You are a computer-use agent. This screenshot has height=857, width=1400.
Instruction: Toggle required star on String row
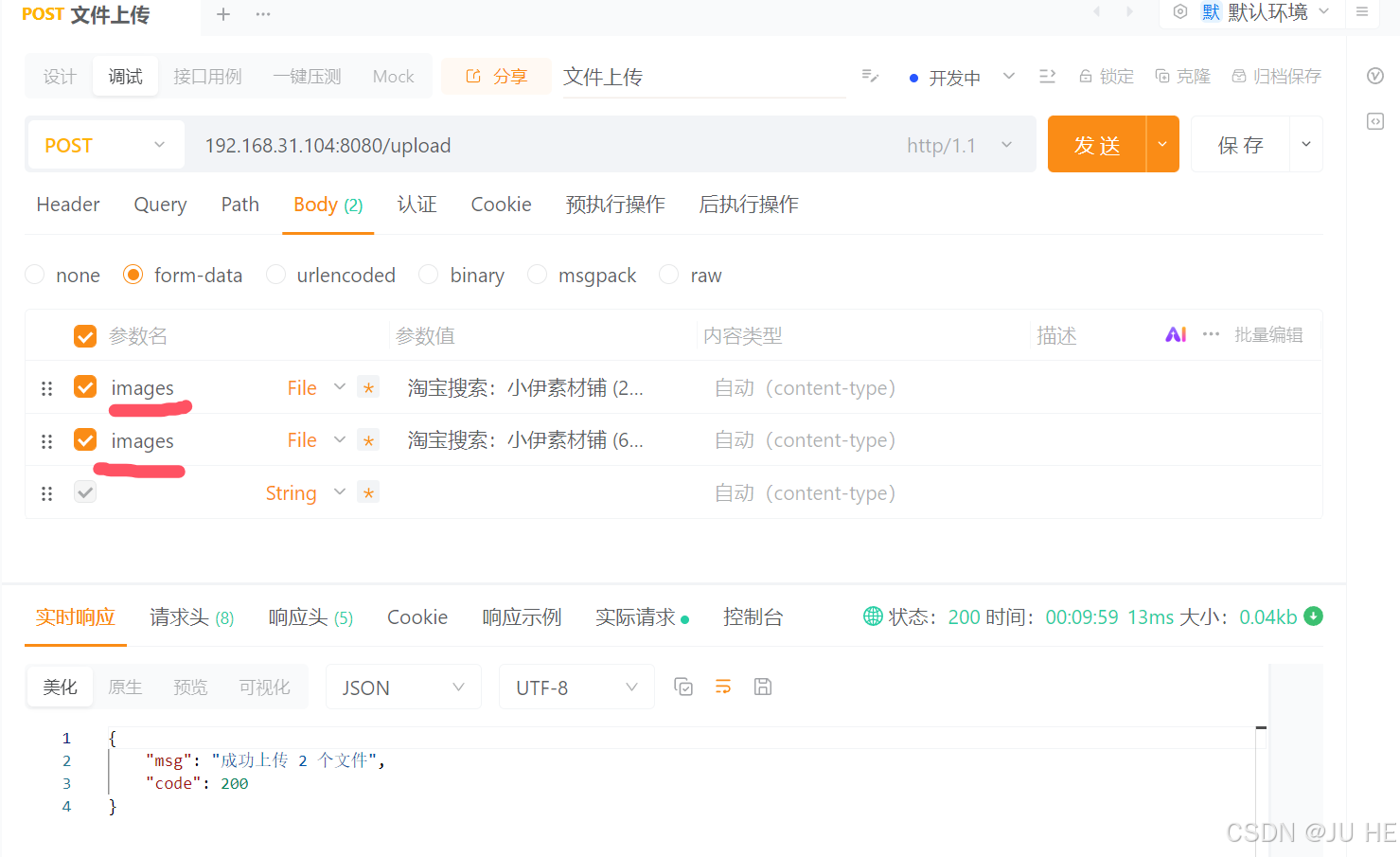pyautogui.click(x=368, y=492)
